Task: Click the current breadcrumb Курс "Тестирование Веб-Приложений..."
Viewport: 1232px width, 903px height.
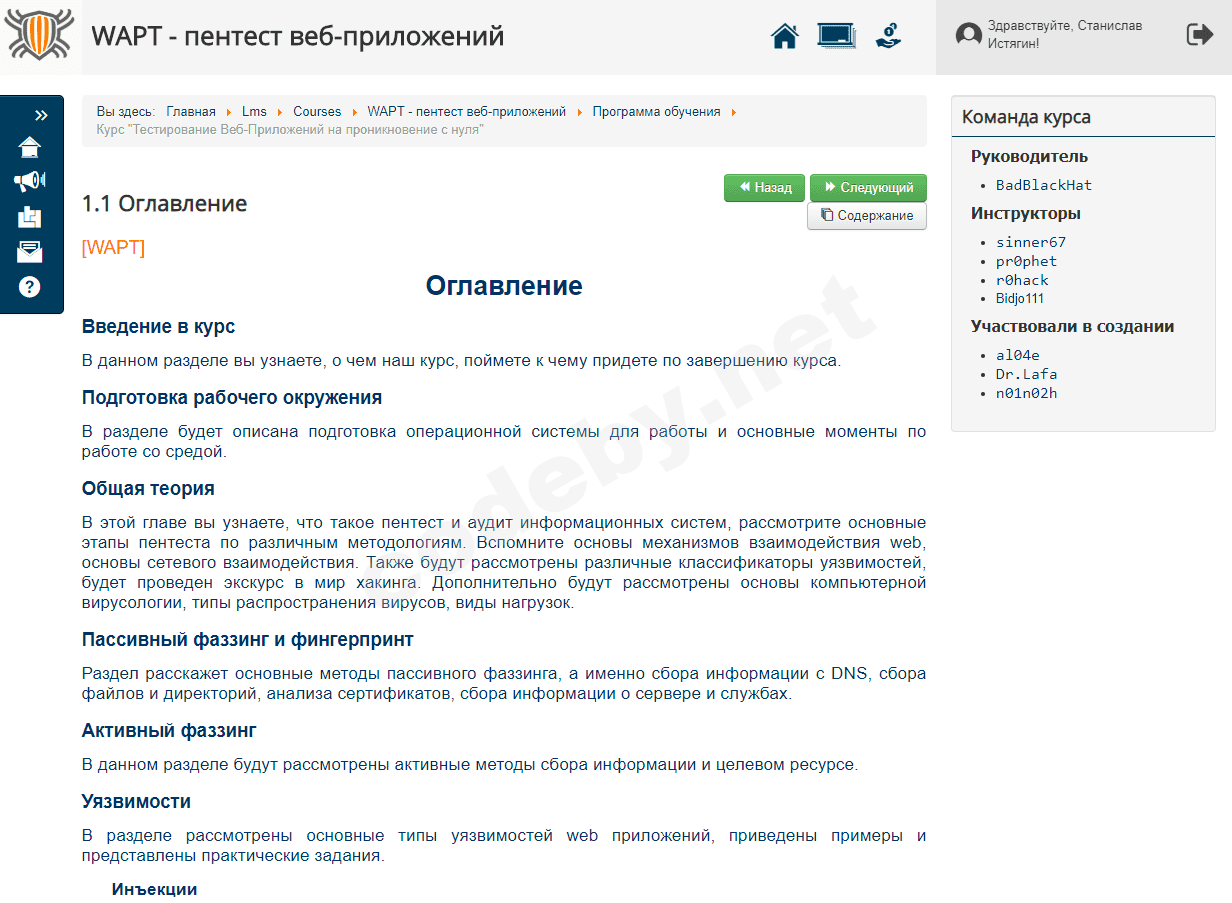Action: coord(290,130)
